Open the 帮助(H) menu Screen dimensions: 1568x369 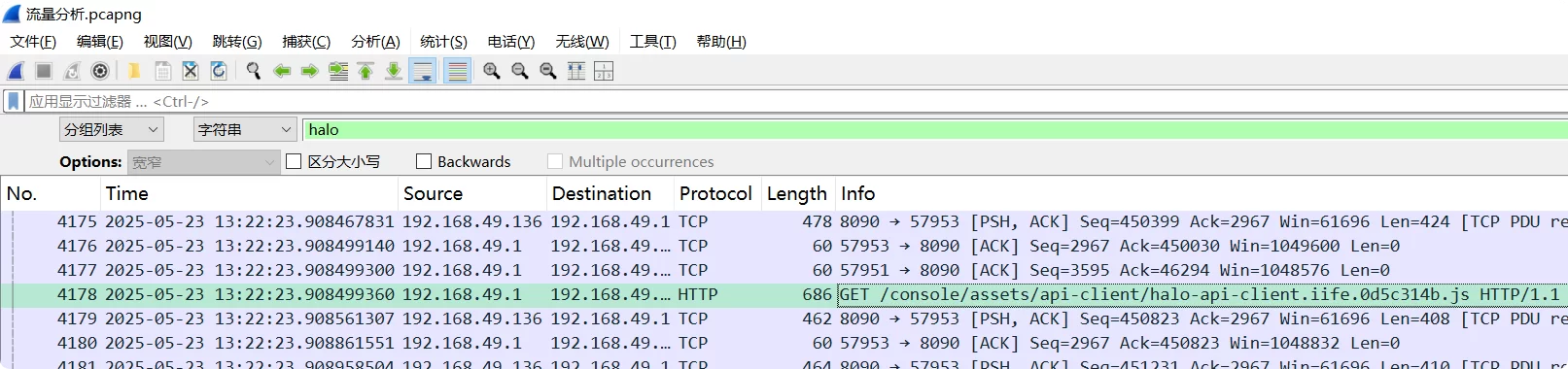(x=721, y=41)
